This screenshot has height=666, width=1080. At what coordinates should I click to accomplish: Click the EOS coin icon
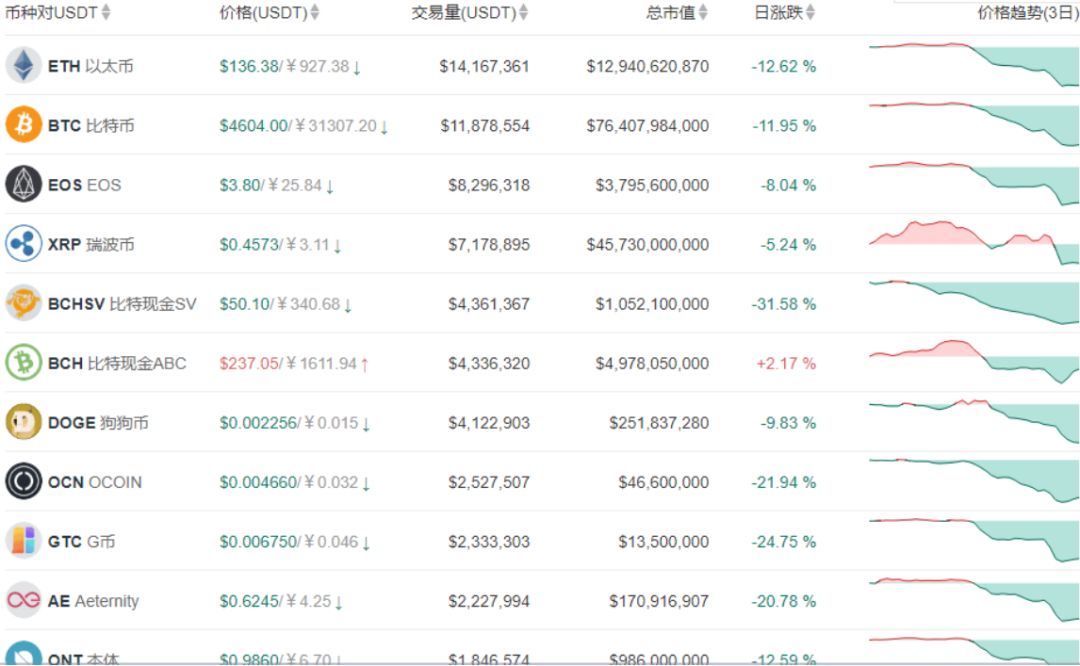pos(24,185)
